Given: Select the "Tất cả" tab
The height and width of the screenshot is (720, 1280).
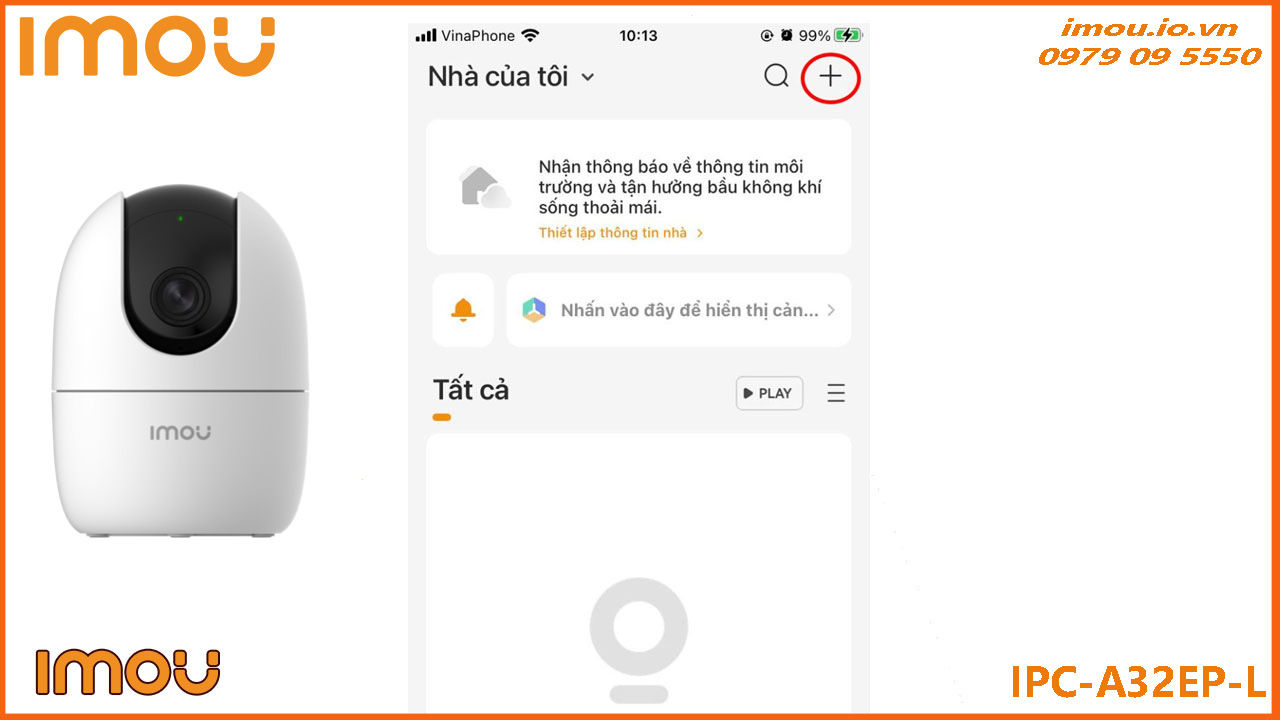Looking at the screenshot, I should pos(471,390).
